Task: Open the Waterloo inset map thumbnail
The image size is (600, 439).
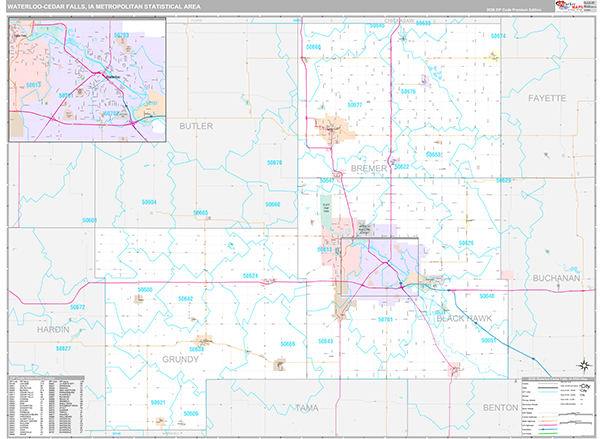Action: [86, 83]
